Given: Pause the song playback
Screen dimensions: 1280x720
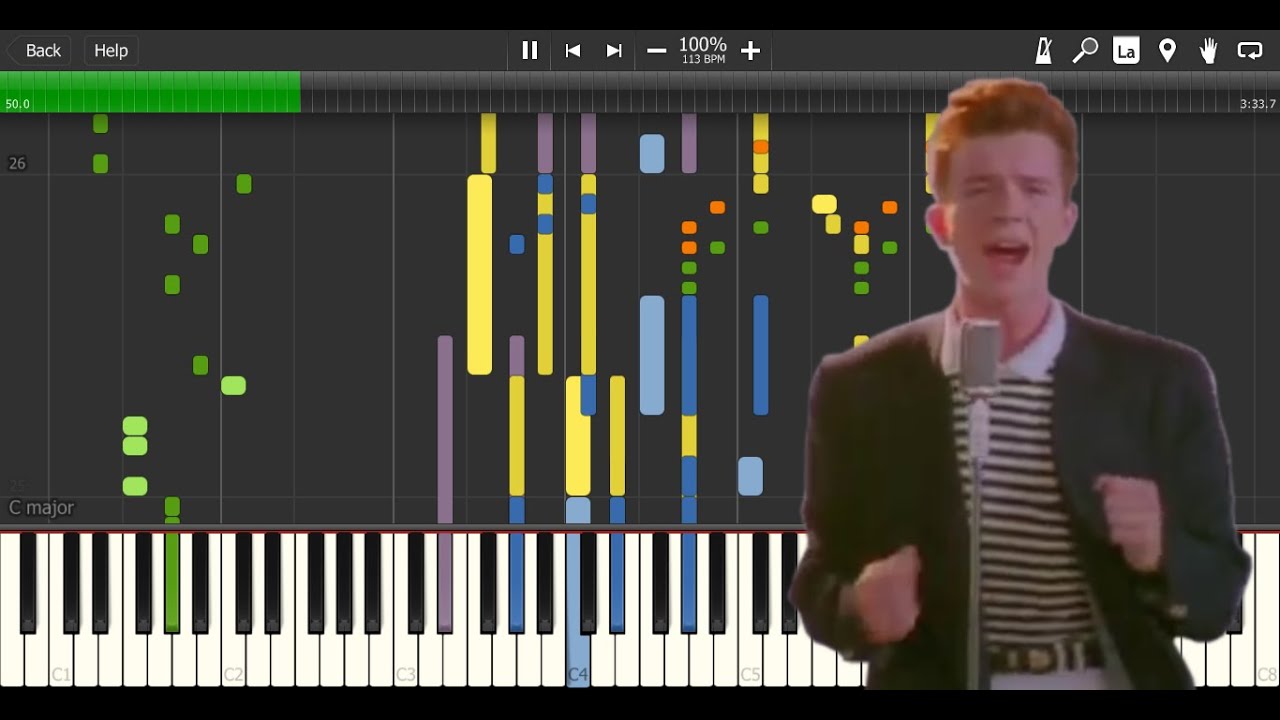Looking at the screenshot, I should tap(530, 50).
